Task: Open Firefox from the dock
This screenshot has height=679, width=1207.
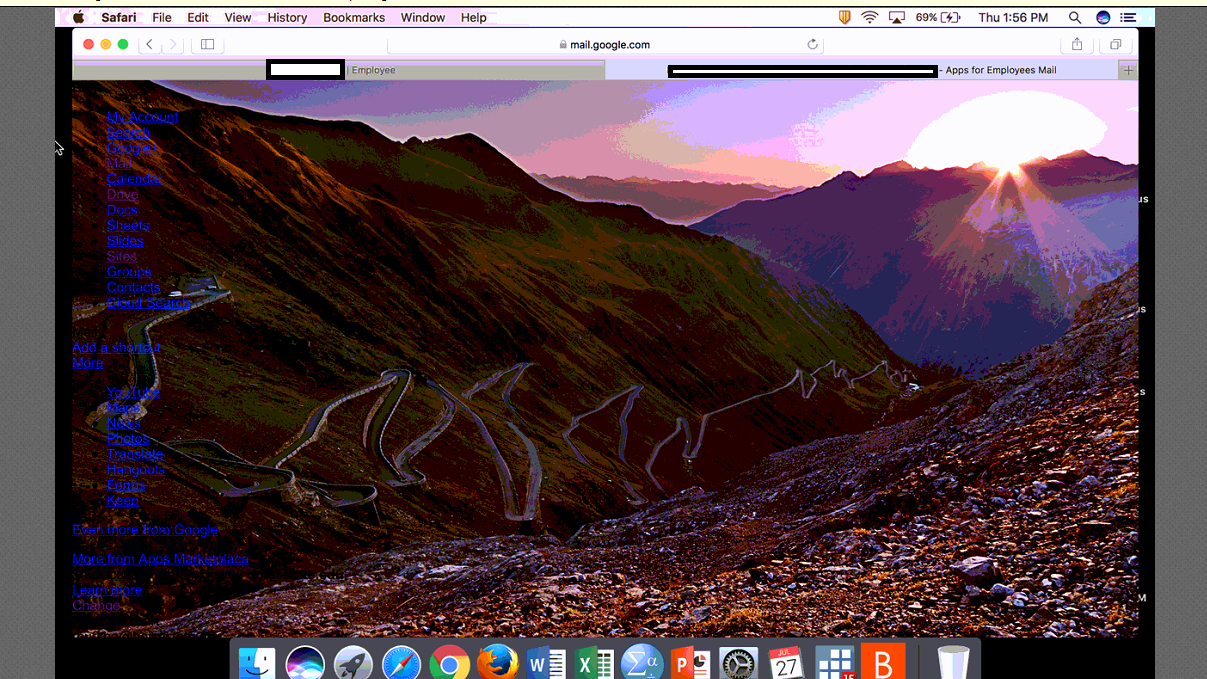Action: click(x=498, y=662)
